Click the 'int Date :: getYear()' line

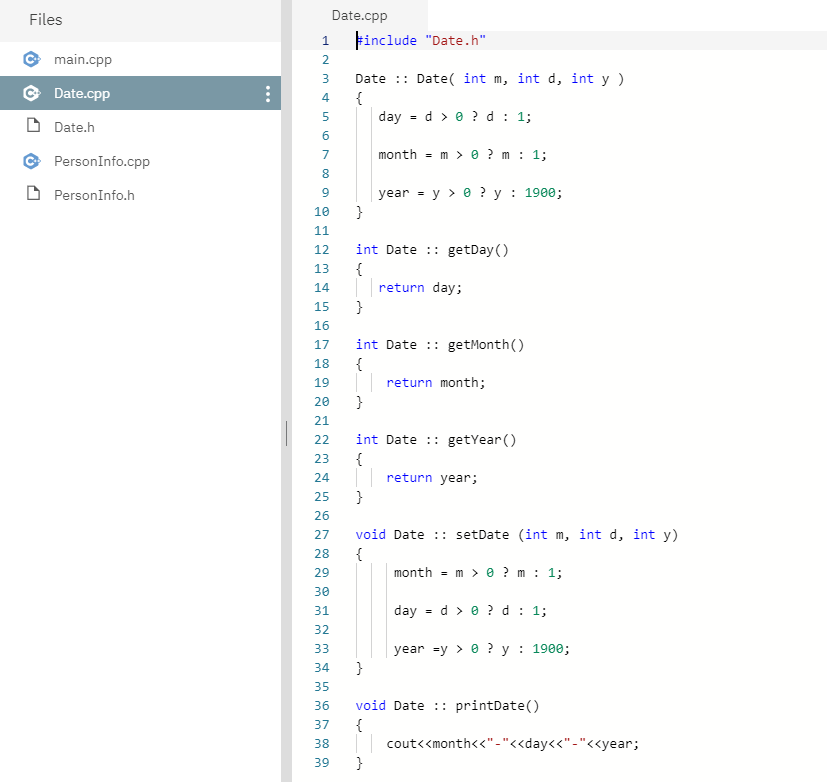pyautogui.click(x=436, y=439)
